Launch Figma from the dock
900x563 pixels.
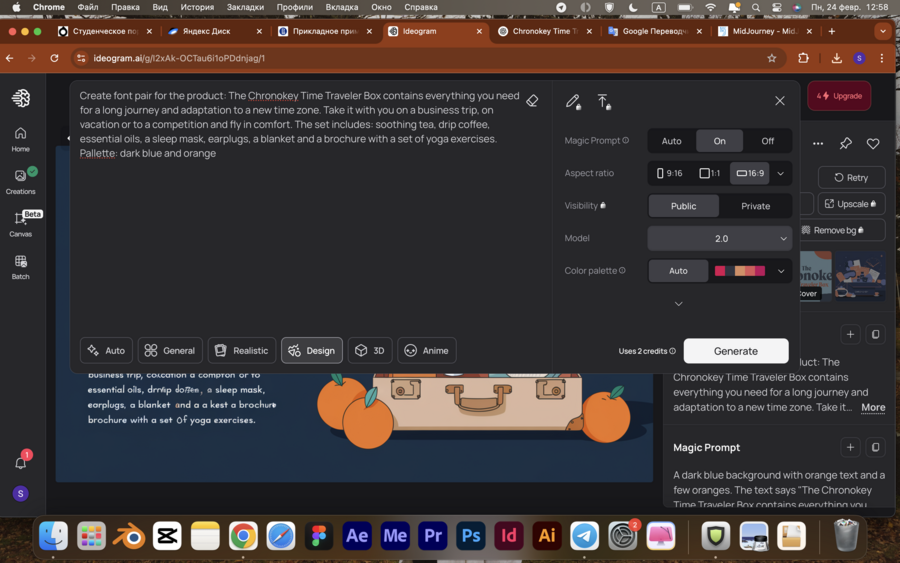319,535
